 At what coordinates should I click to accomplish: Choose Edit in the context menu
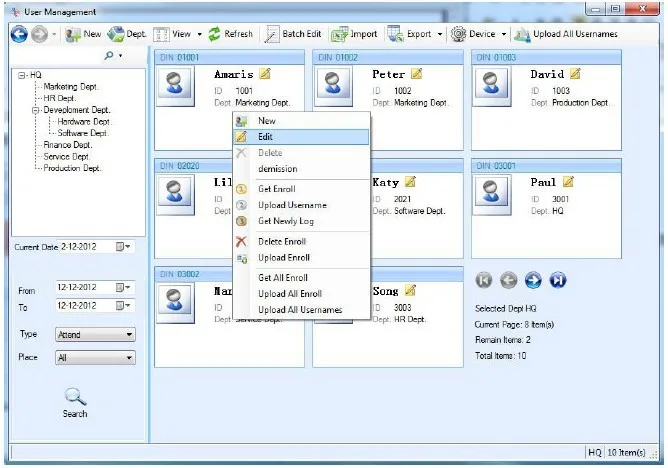pyautogui.click(x=301, y=137)
